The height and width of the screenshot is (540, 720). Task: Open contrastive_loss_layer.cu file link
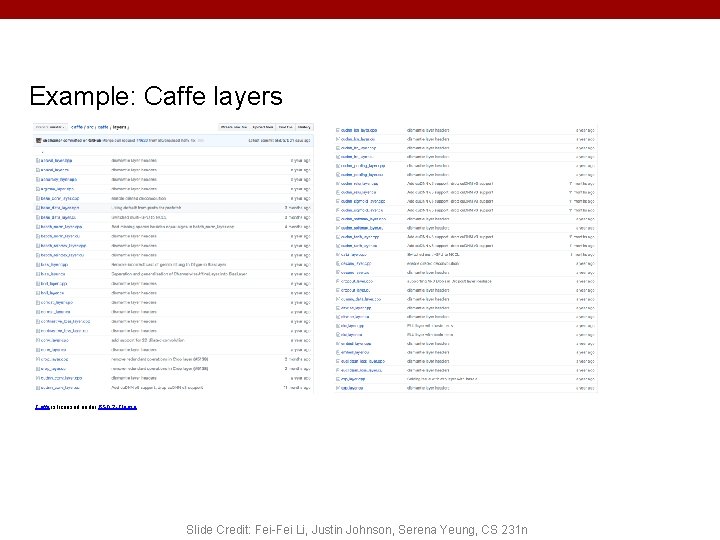click(64, 331)
